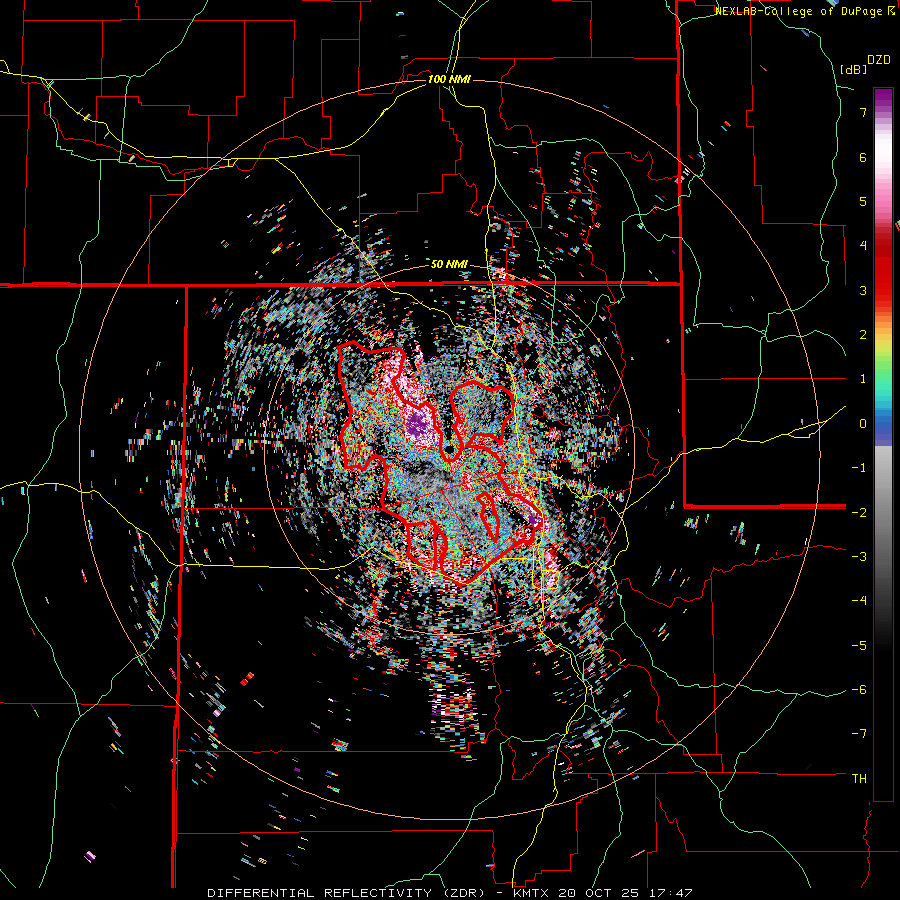
Task: Click the NEXLAB-College of DuPage watermark text
Action: [x=805, y=11]
